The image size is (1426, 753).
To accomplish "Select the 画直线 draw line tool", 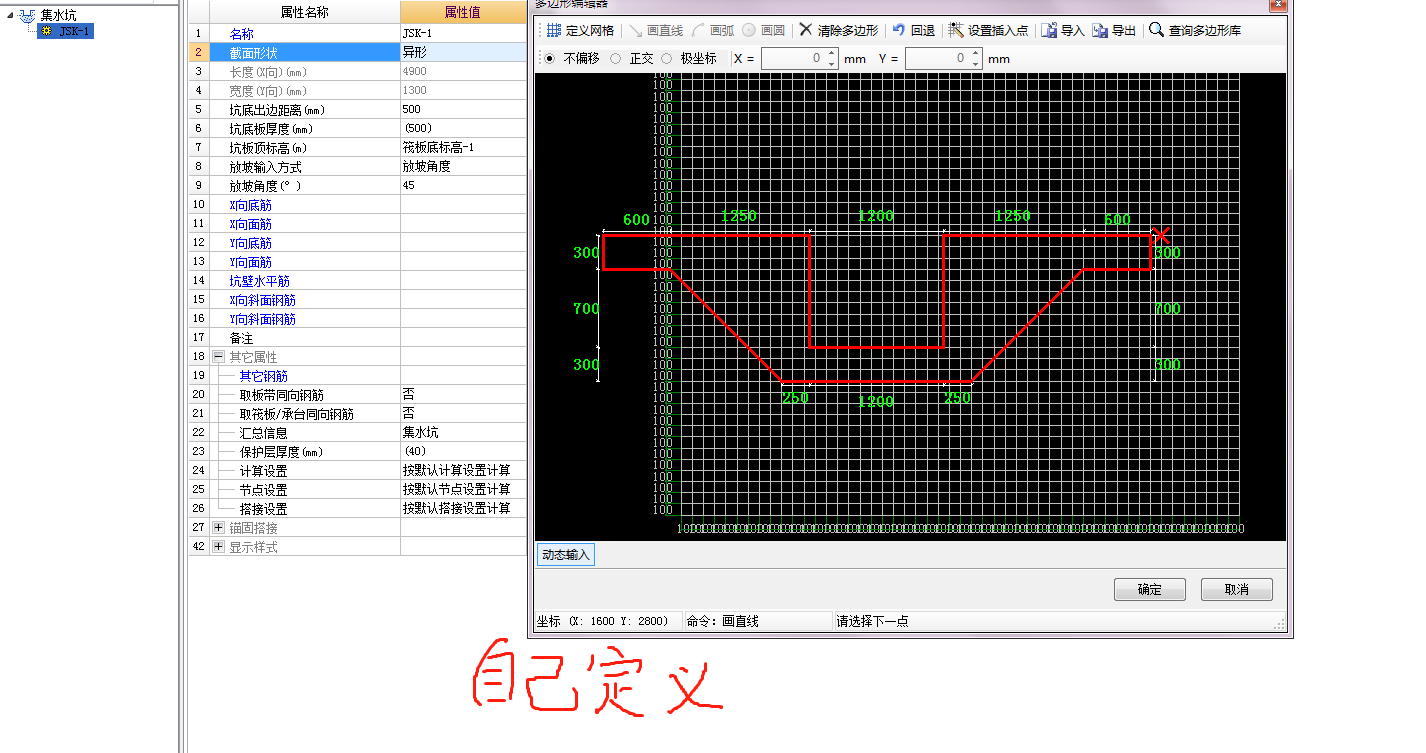I will pyautogui.click(x=655, y=31).
